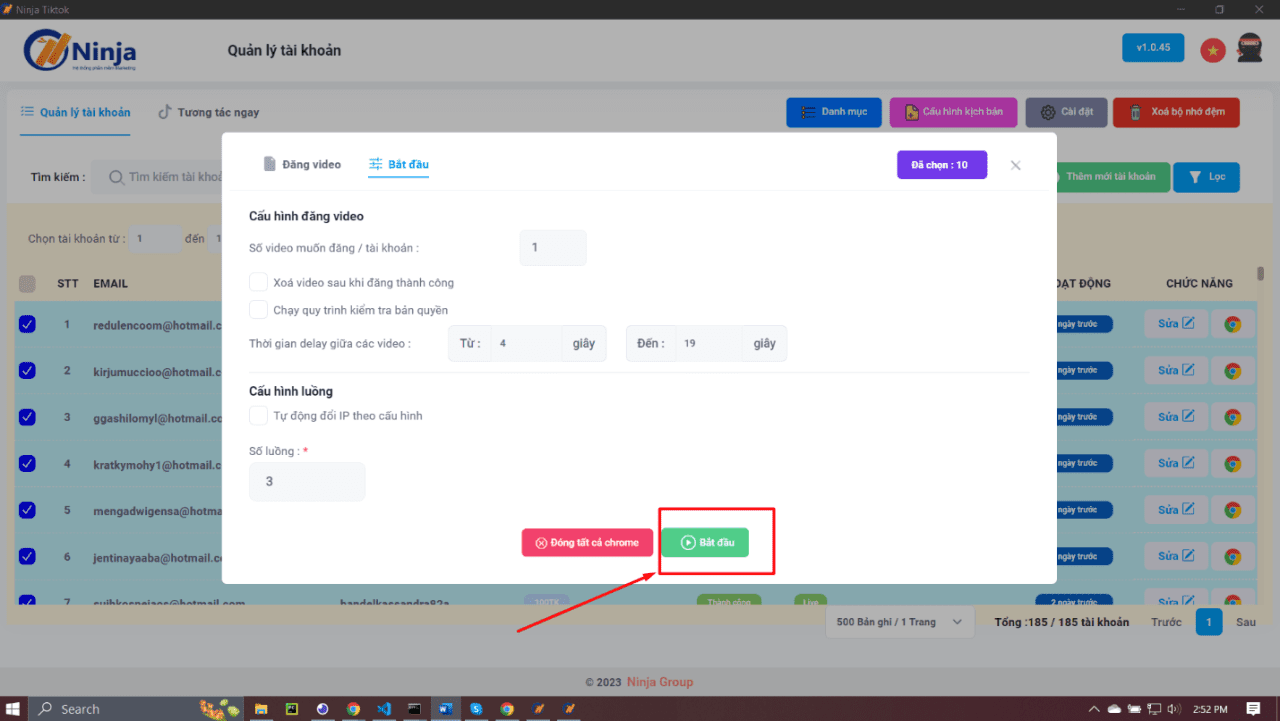Open the ninja avatar profile icon
The width and height of the screenshot is (1280, 721).
(1249, 48)
